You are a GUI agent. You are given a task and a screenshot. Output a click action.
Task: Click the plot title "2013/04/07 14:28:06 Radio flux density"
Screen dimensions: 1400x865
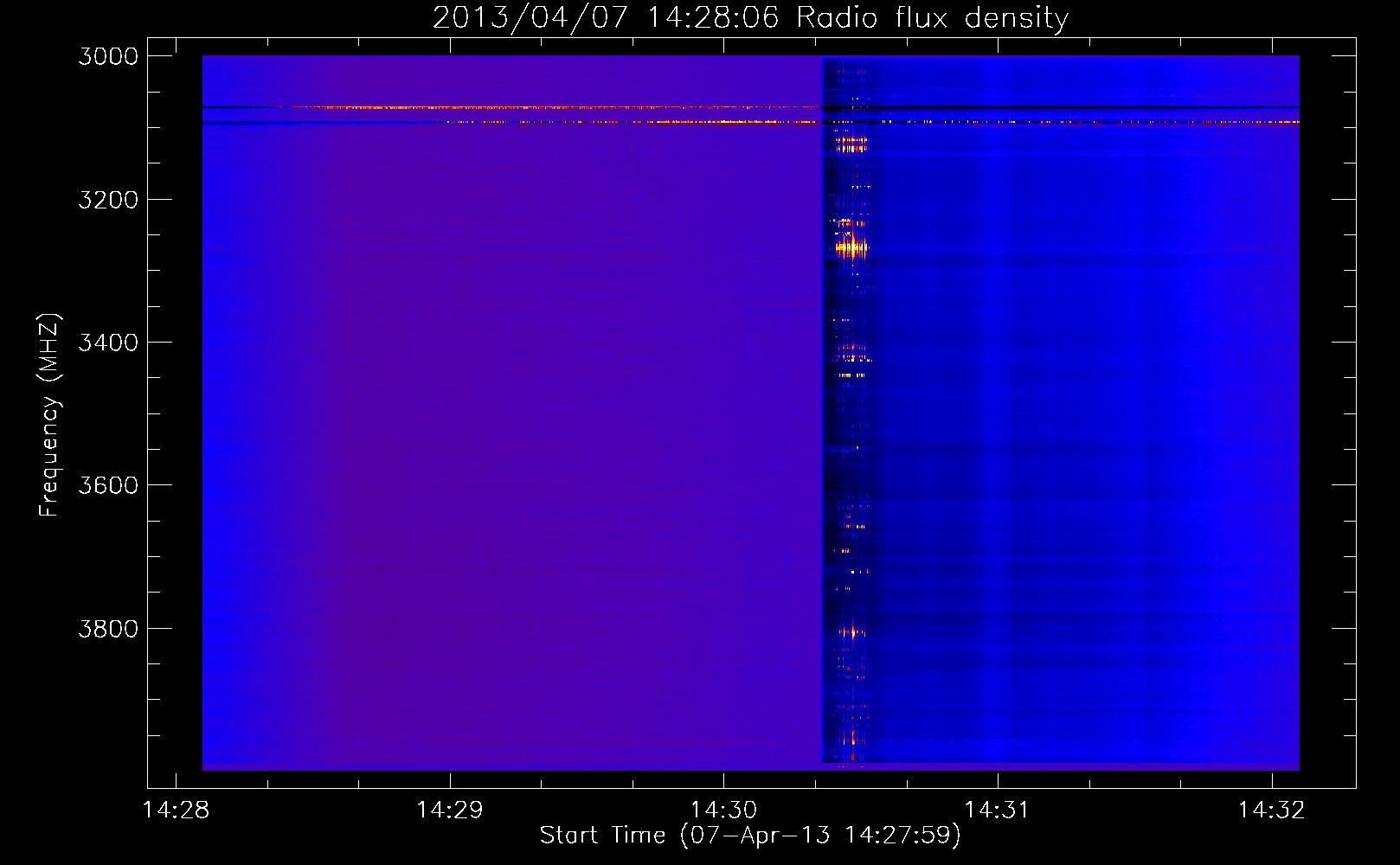pyautogui.click(x=750, y=17)
